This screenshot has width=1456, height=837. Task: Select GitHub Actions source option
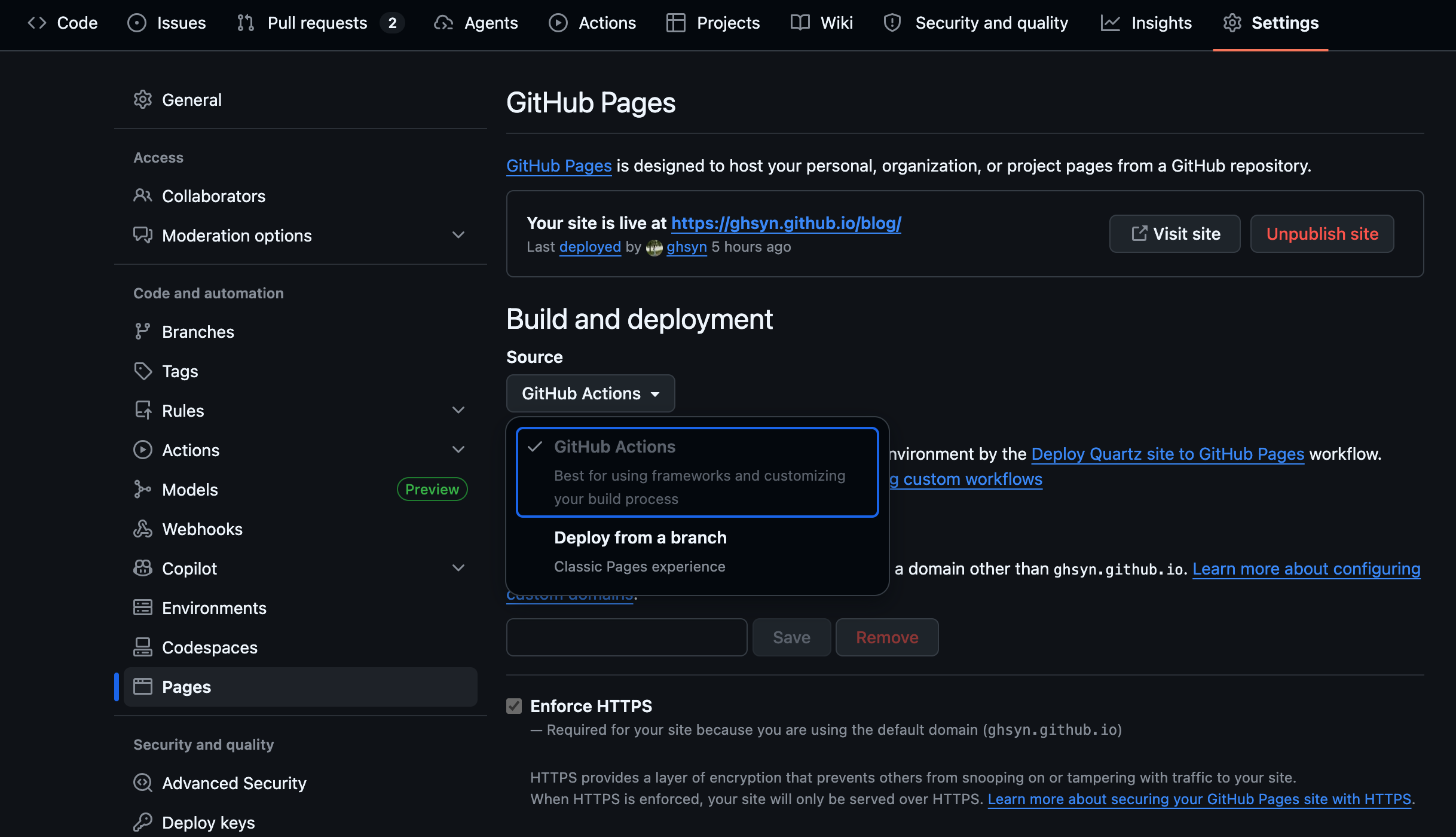(x=697, y=472)
